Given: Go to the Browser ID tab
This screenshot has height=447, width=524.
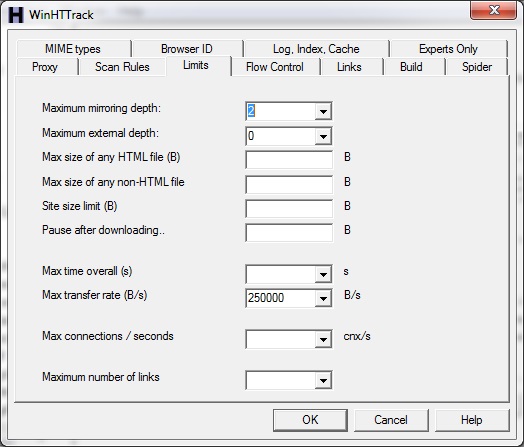Looking at the screenshot, I should (x=187, y=49).
